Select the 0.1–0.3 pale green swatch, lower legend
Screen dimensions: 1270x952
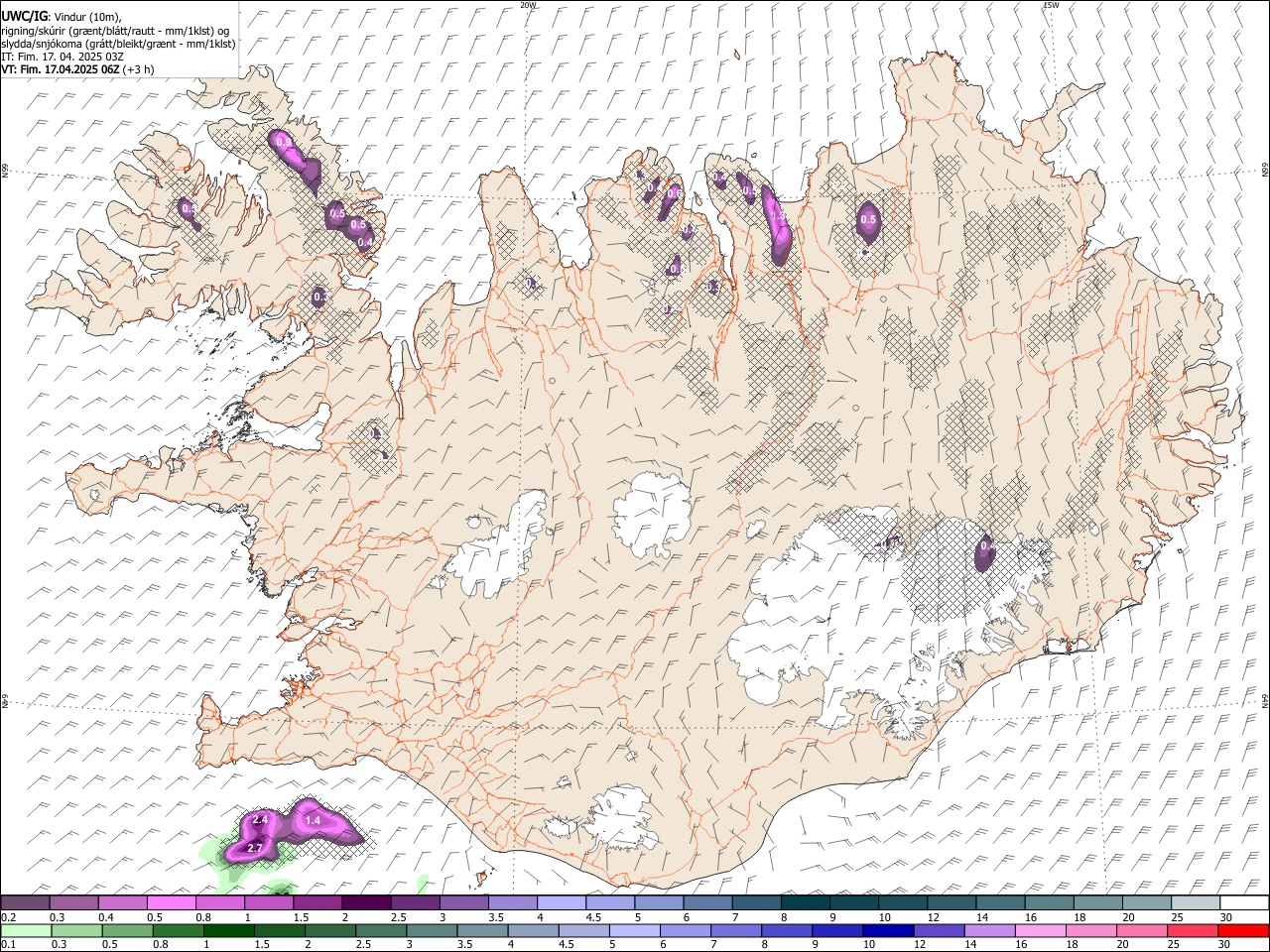[26, 930]
